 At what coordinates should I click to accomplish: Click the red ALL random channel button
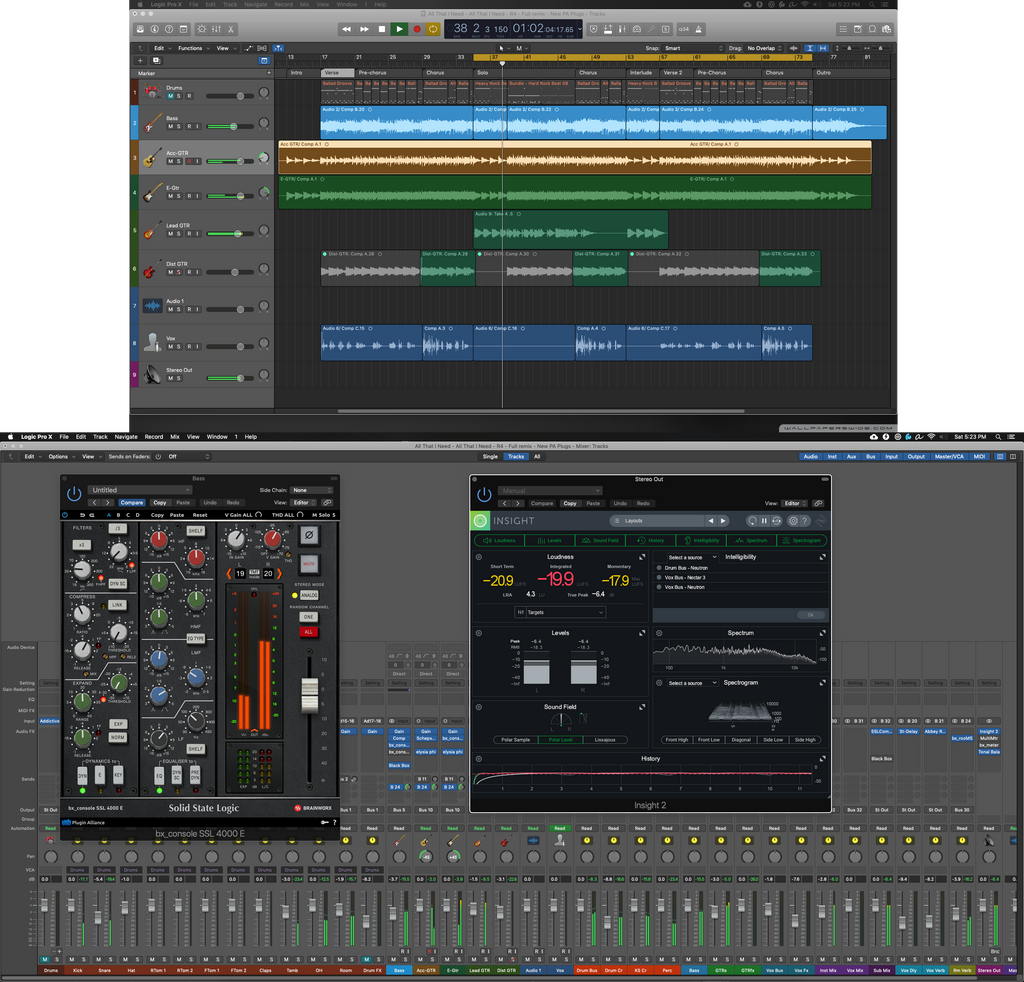click(x=309, y=632)
